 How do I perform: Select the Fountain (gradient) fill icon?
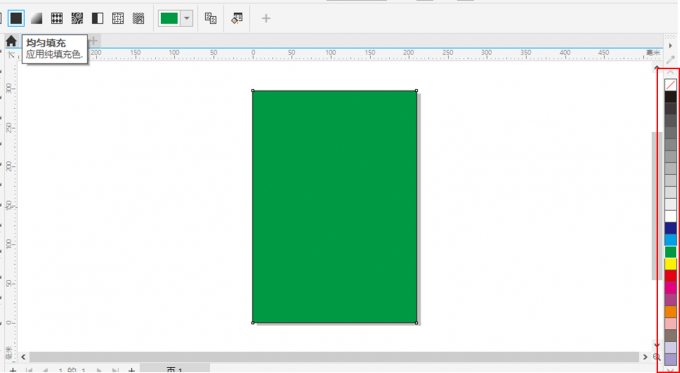point(36,18)
